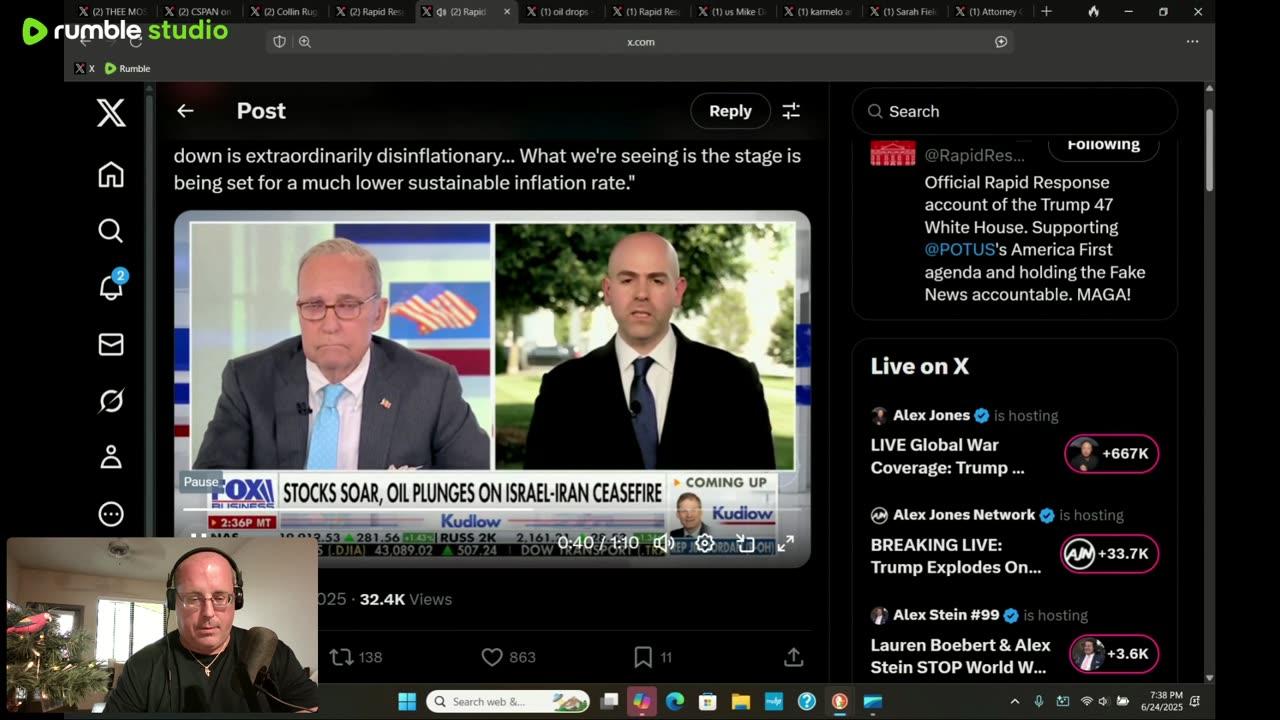The image size is (1280, 720).
Task: Click the Reply button
Action: click(730, 111)
